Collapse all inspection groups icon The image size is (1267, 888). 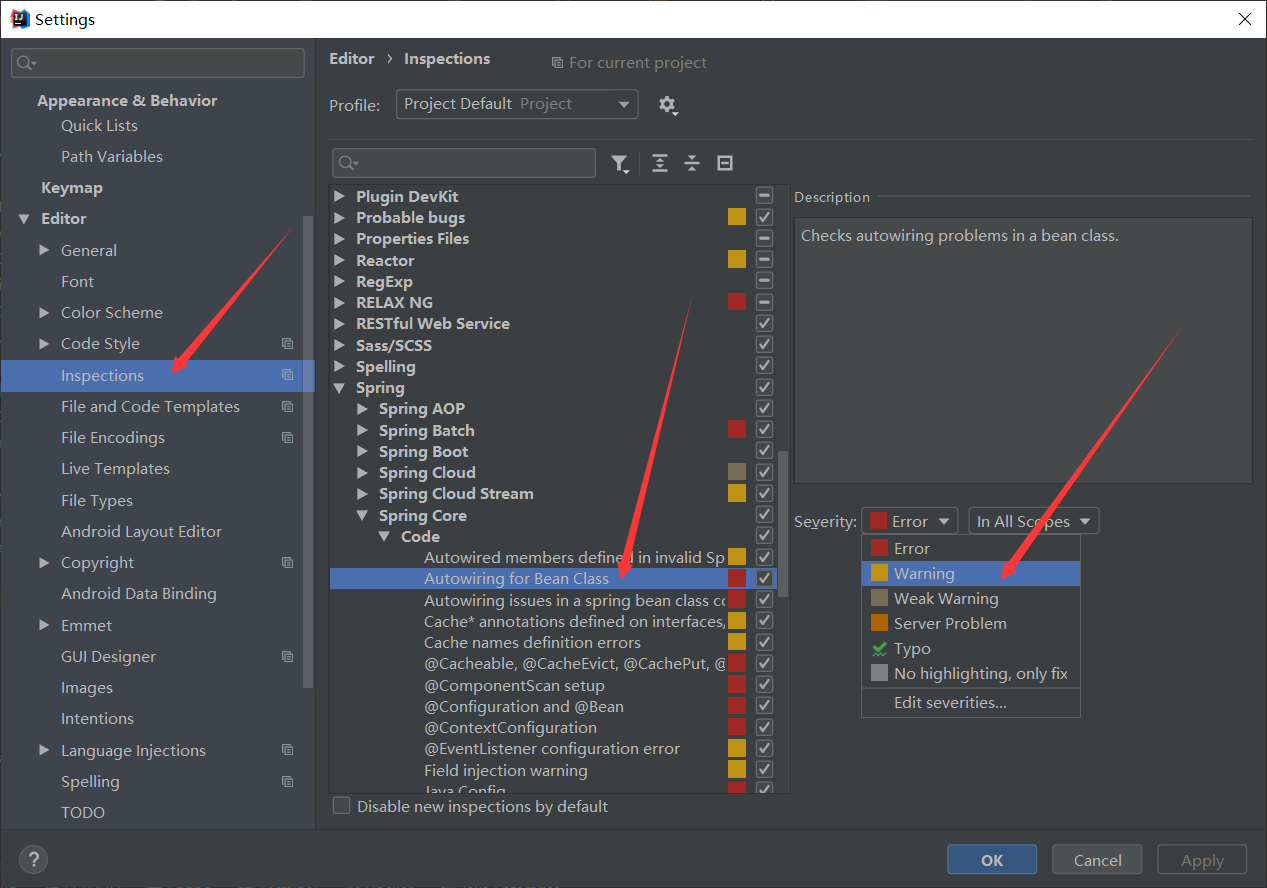pyautogui.click(x=692, y=163)
